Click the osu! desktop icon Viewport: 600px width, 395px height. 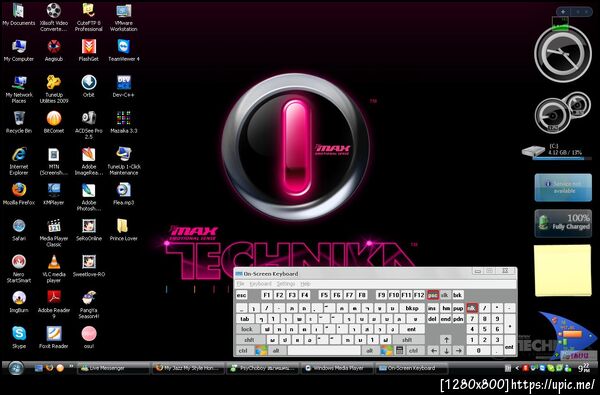point(89,337)
